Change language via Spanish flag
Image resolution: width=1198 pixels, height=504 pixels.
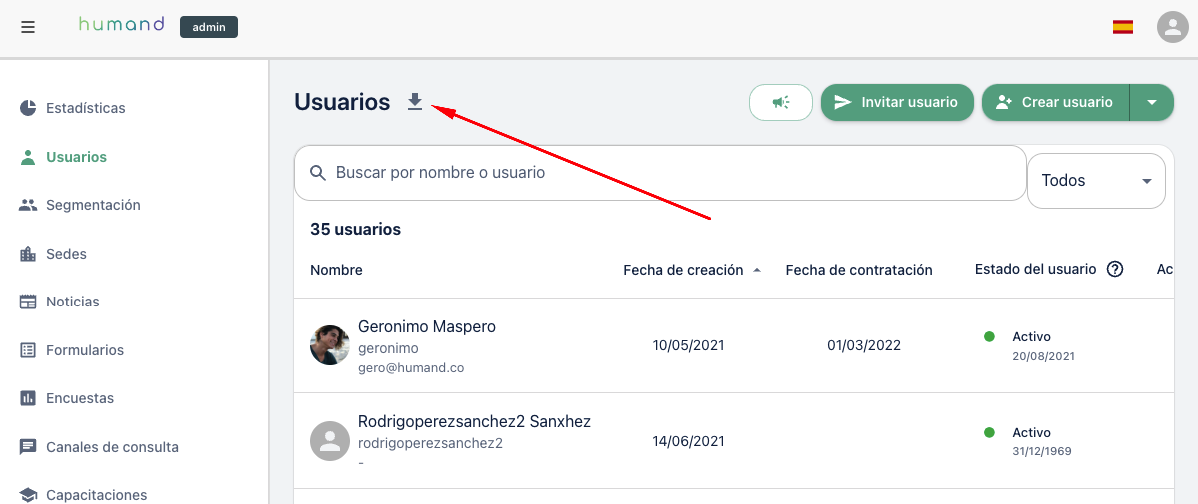click(1122, 27)
